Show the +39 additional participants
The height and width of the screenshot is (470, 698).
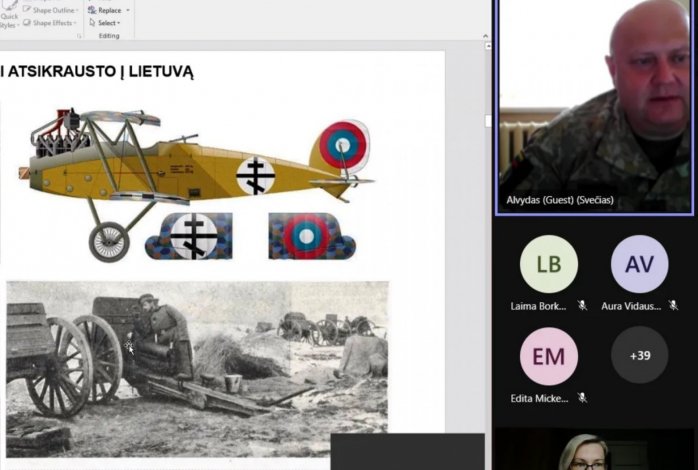[x=639, y=356]
